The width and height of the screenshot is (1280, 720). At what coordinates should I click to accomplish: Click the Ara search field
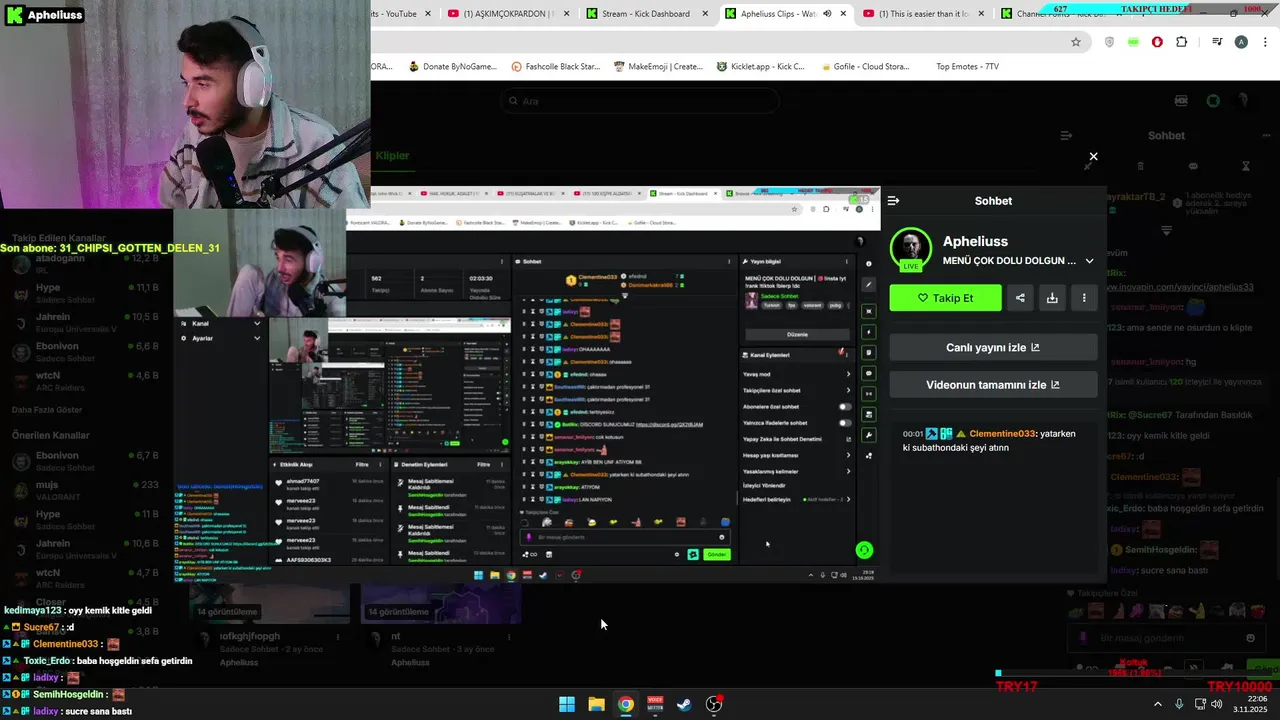[x=640, y=101]
